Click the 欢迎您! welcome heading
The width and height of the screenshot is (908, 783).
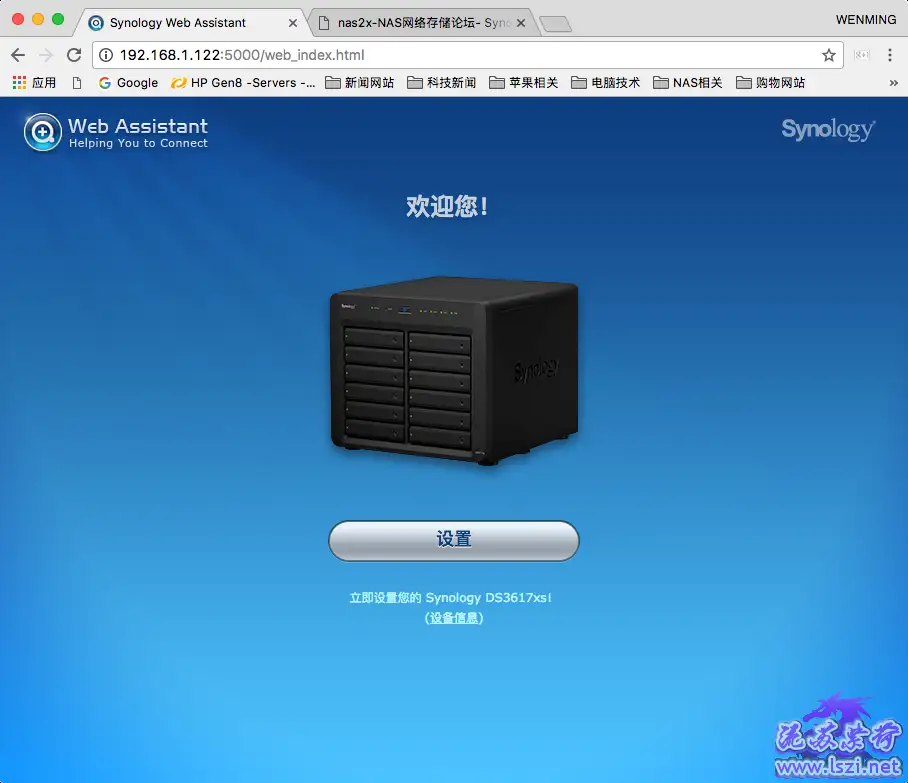(x=447, y=206)
